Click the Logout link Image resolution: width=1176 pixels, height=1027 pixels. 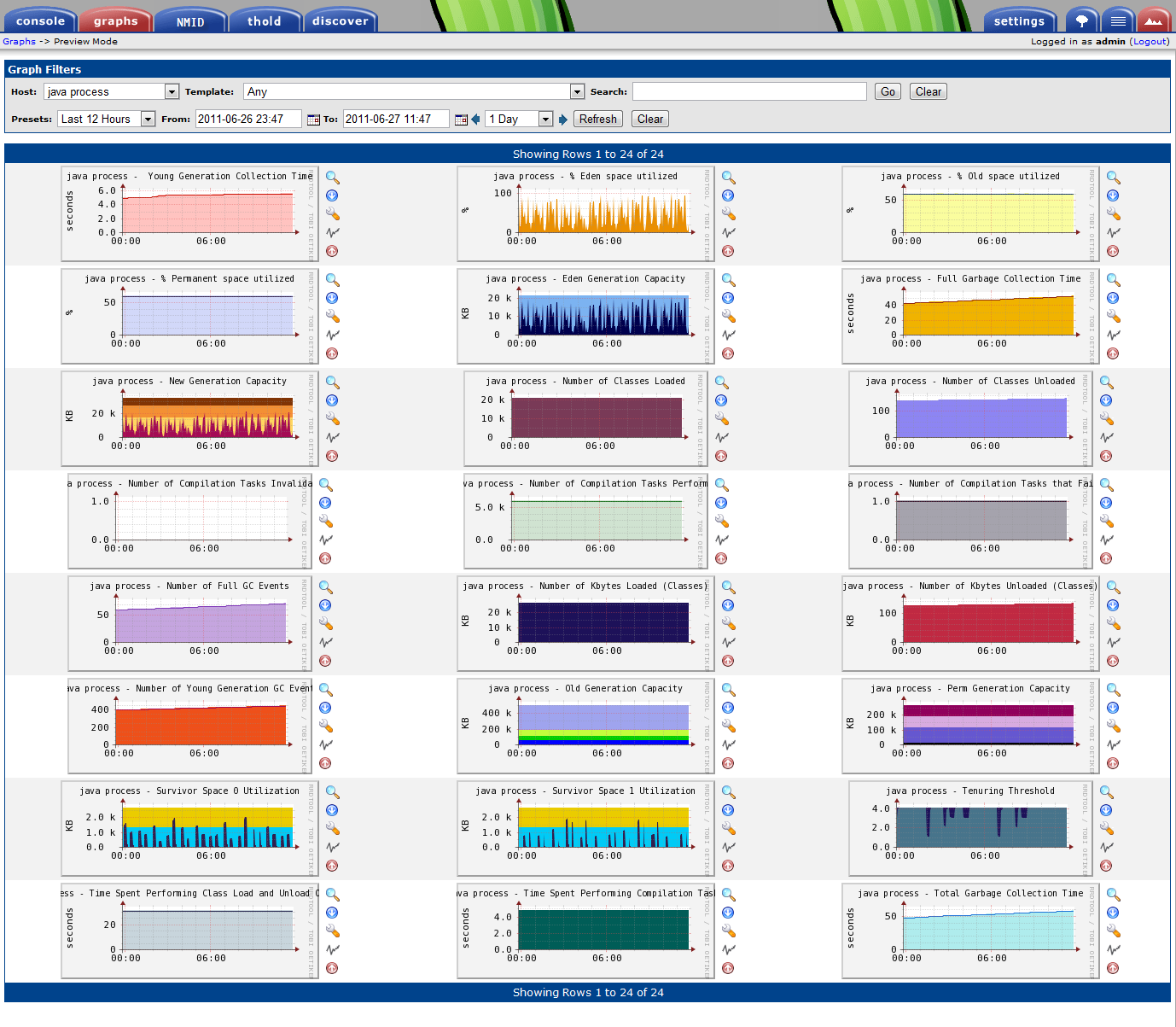[1150, 41]
